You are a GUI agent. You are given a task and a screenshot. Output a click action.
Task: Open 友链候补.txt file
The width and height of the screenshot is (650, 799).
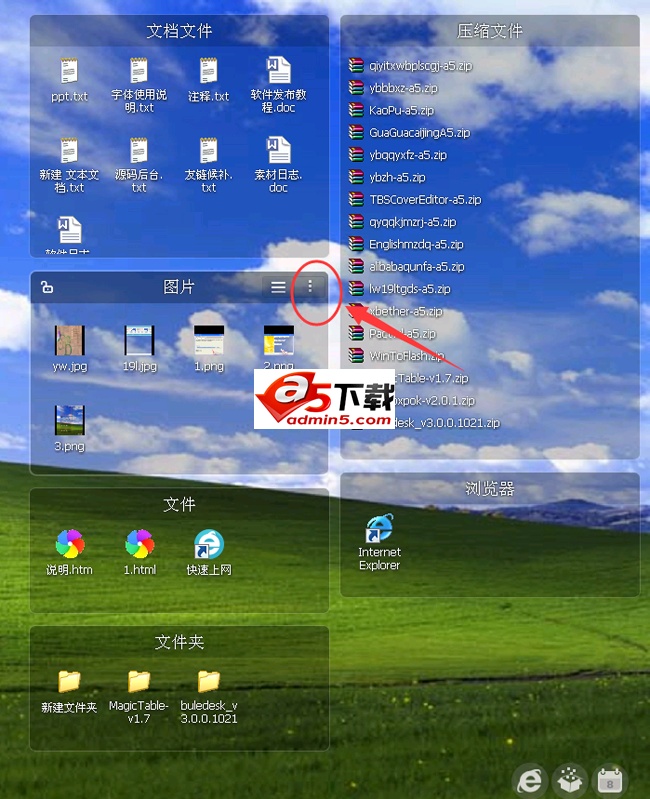[208, 151]
